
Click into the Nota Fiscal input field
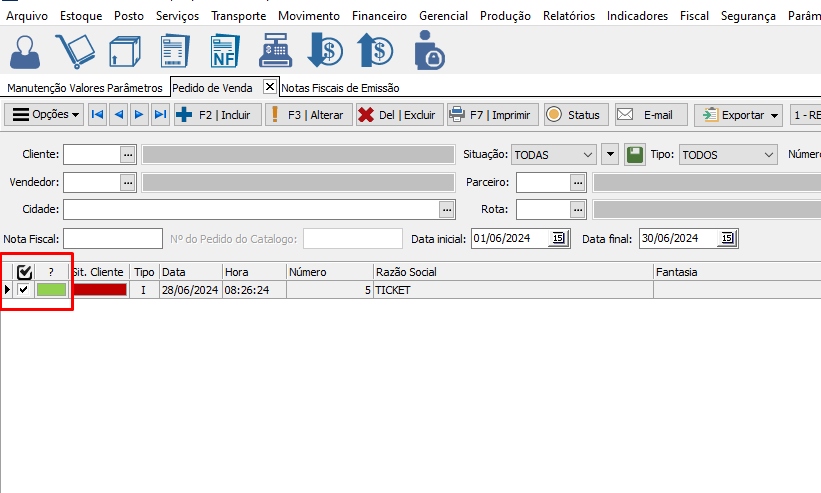point(112,238)
